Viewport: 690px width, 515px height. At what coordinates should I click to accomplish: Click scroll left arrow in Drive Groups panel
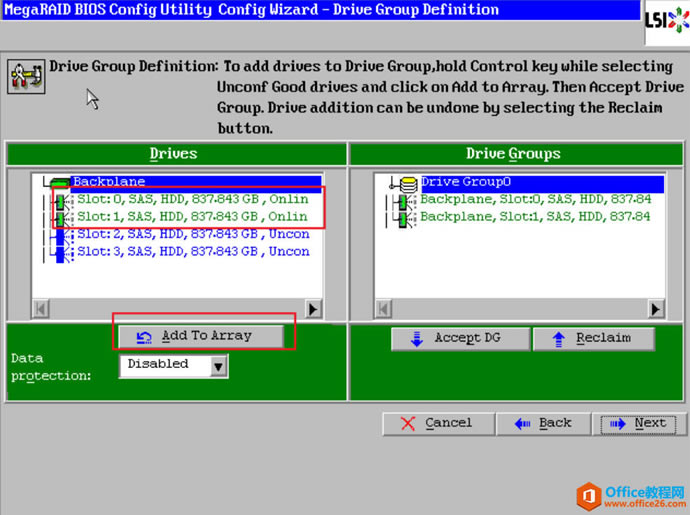point(383,309)
